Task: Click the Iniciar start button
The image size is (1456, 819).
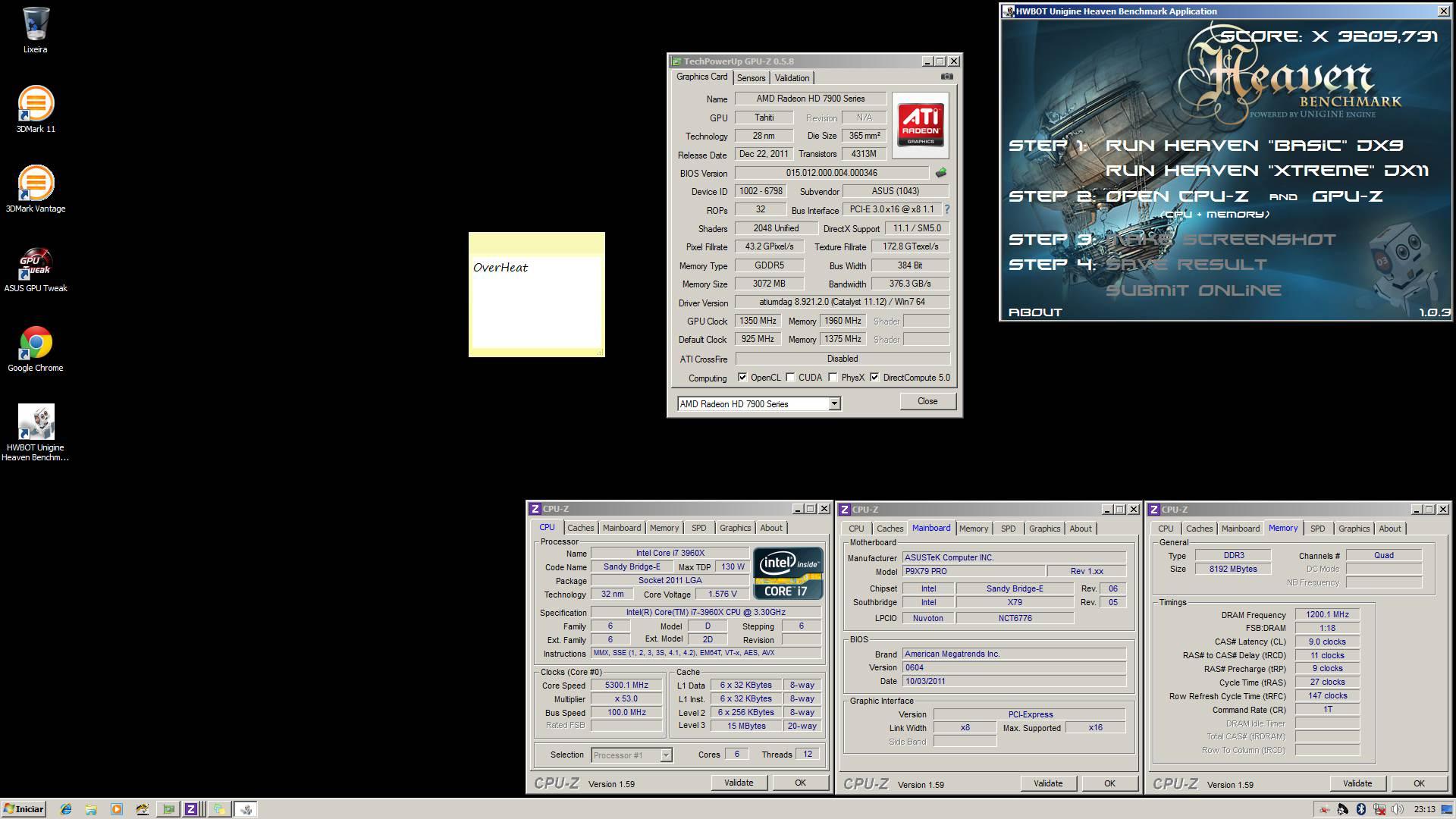Action: [24, 809]
